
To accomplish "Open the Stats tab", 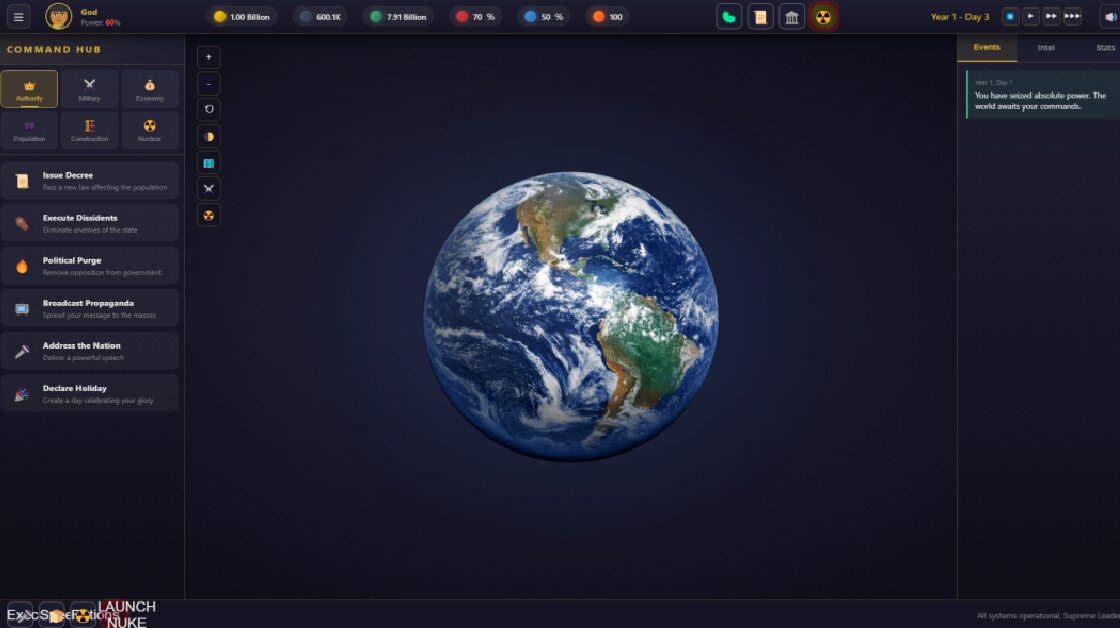I will [1105, 47].
